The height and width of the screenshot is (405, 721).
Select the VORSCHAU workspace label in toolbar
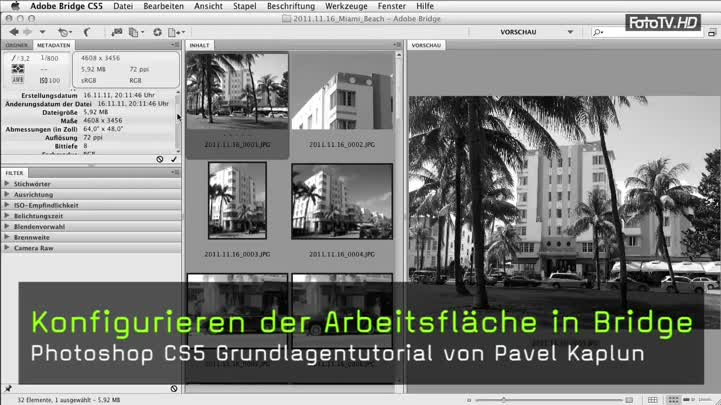[518, 32]
